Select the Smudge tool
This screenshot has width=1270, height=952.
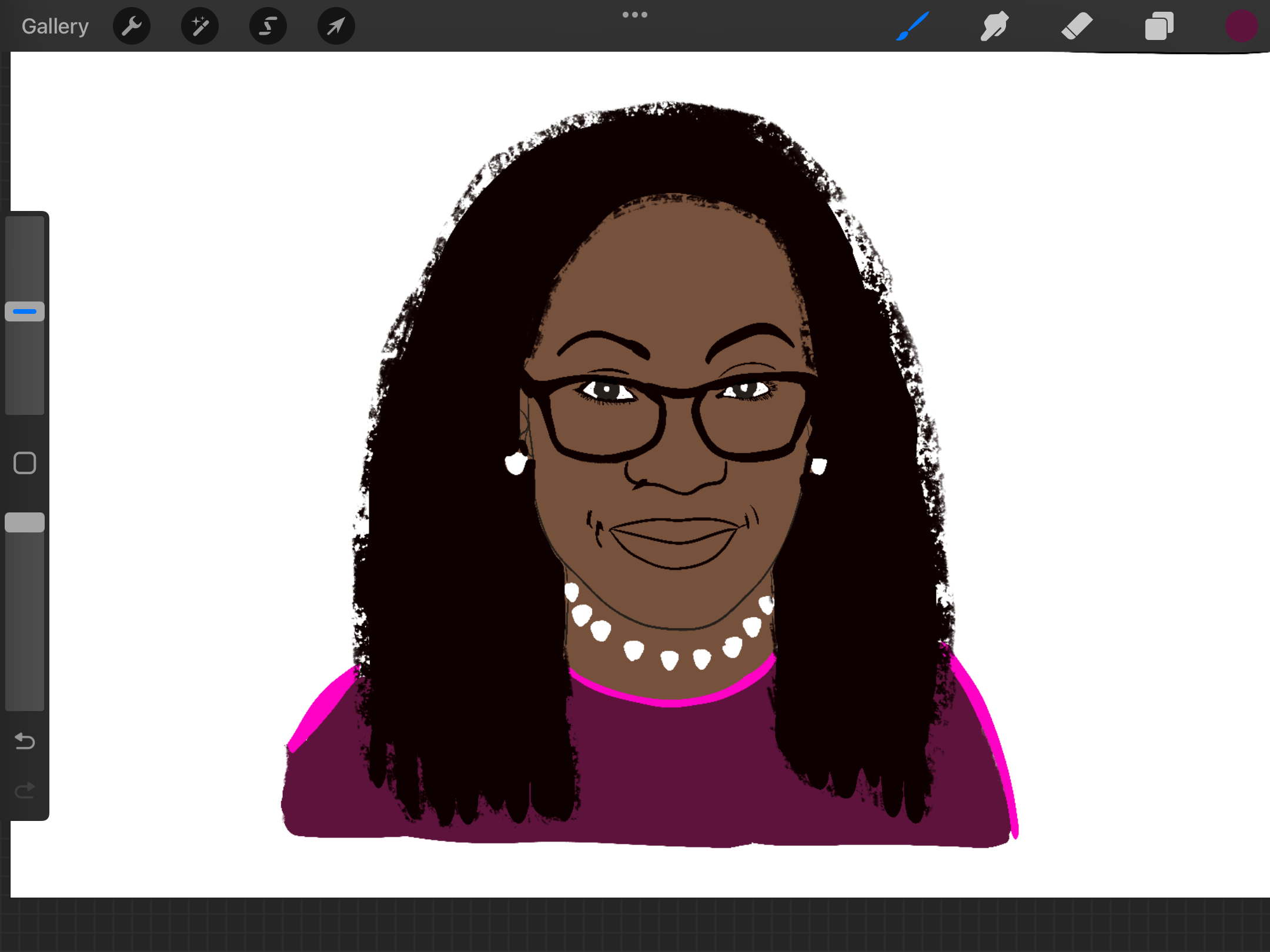click(x=994, y=26)
